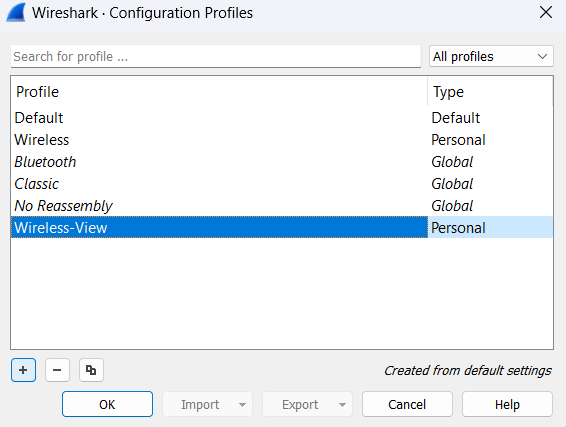Sort by the Profile column header
The width and height of the screenshot is (566, 427).
point(219,92)
